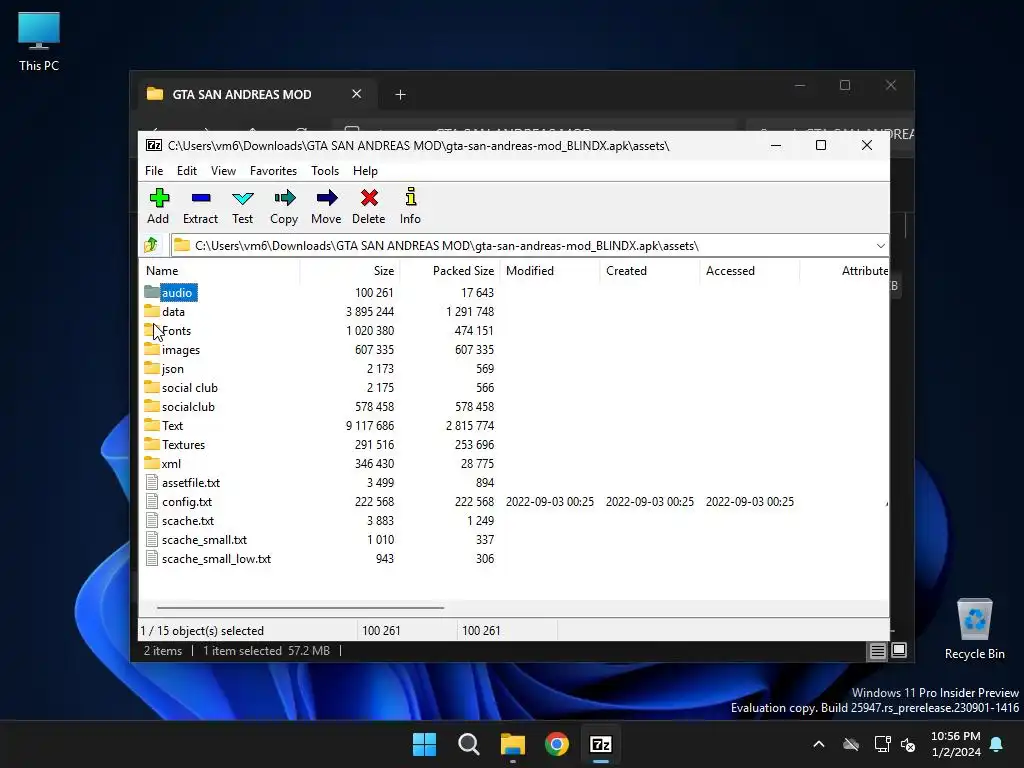This screenshot has width=1024, height=768.
Task: Click the json folder icon
Action: 152,368
